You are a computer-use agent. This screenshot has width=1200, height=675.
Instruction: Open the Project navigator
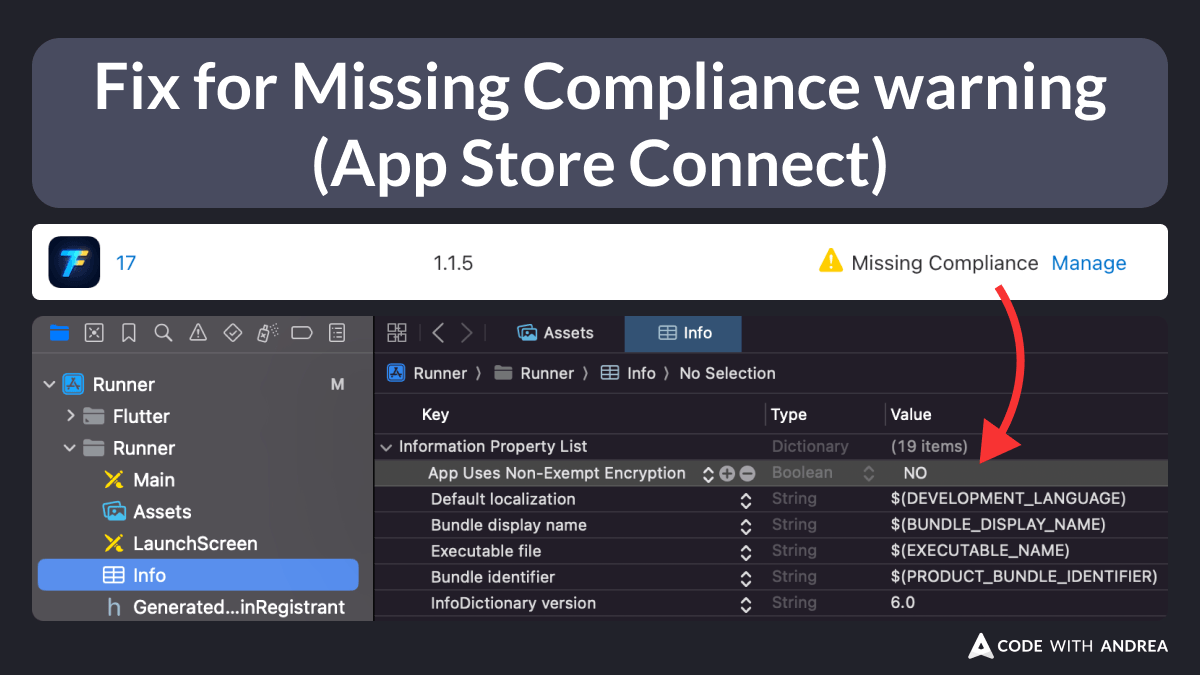pos(59,333)
